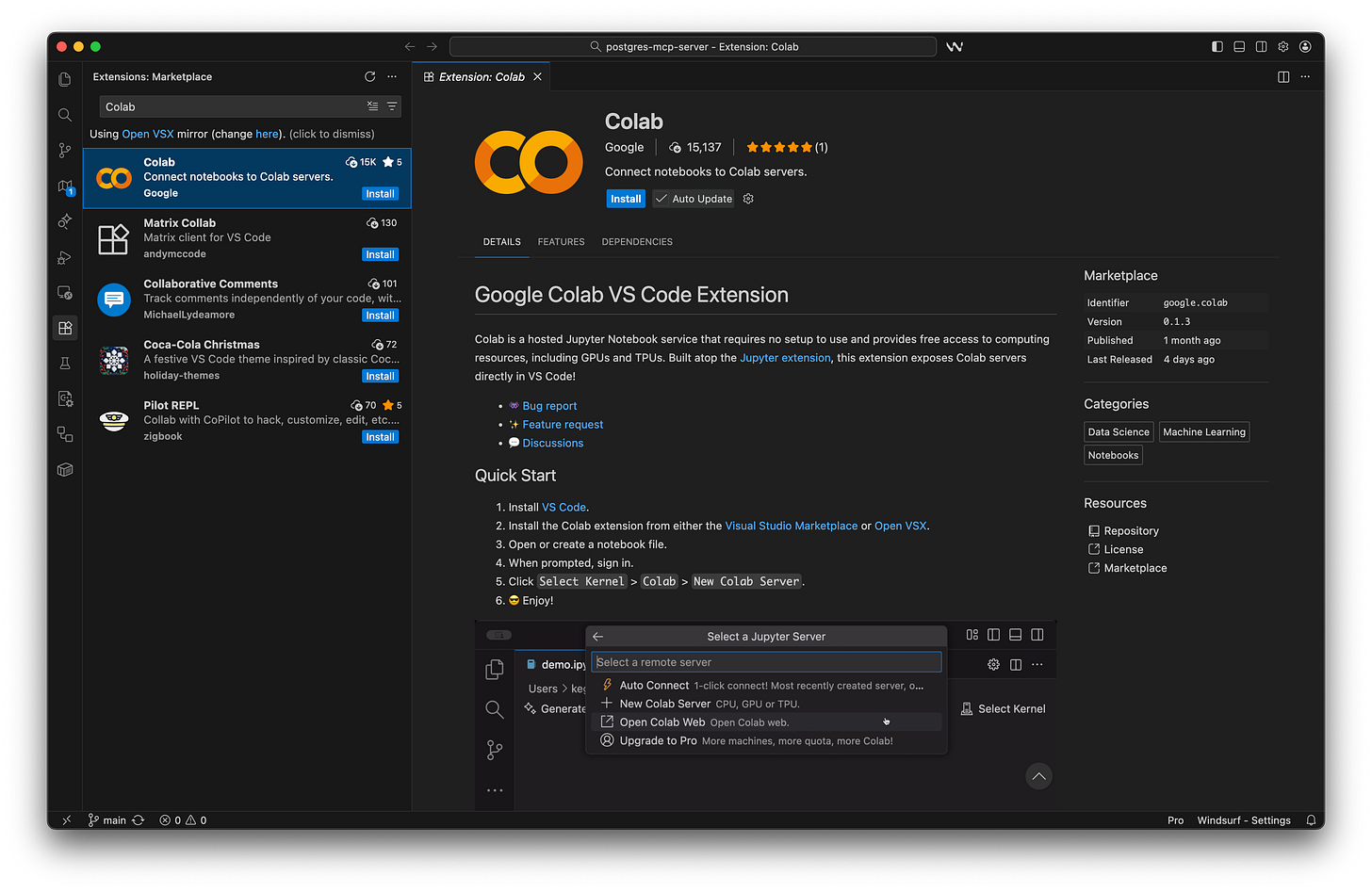The height and width of the screenshot is (892, 1372).
Task: Open the Discussions link
Action: click(553, 444)
